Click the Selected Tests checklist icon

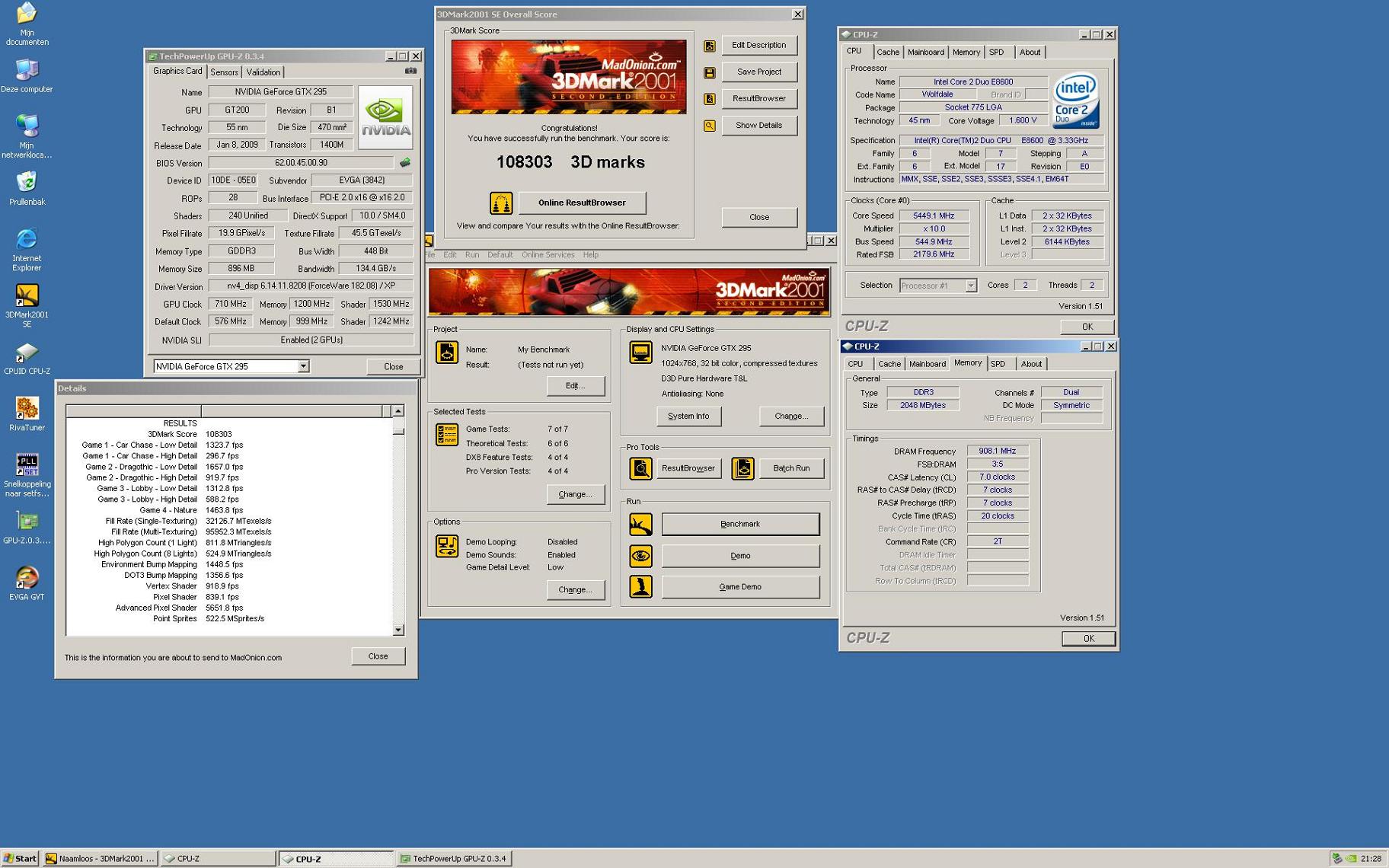point(447,435)
